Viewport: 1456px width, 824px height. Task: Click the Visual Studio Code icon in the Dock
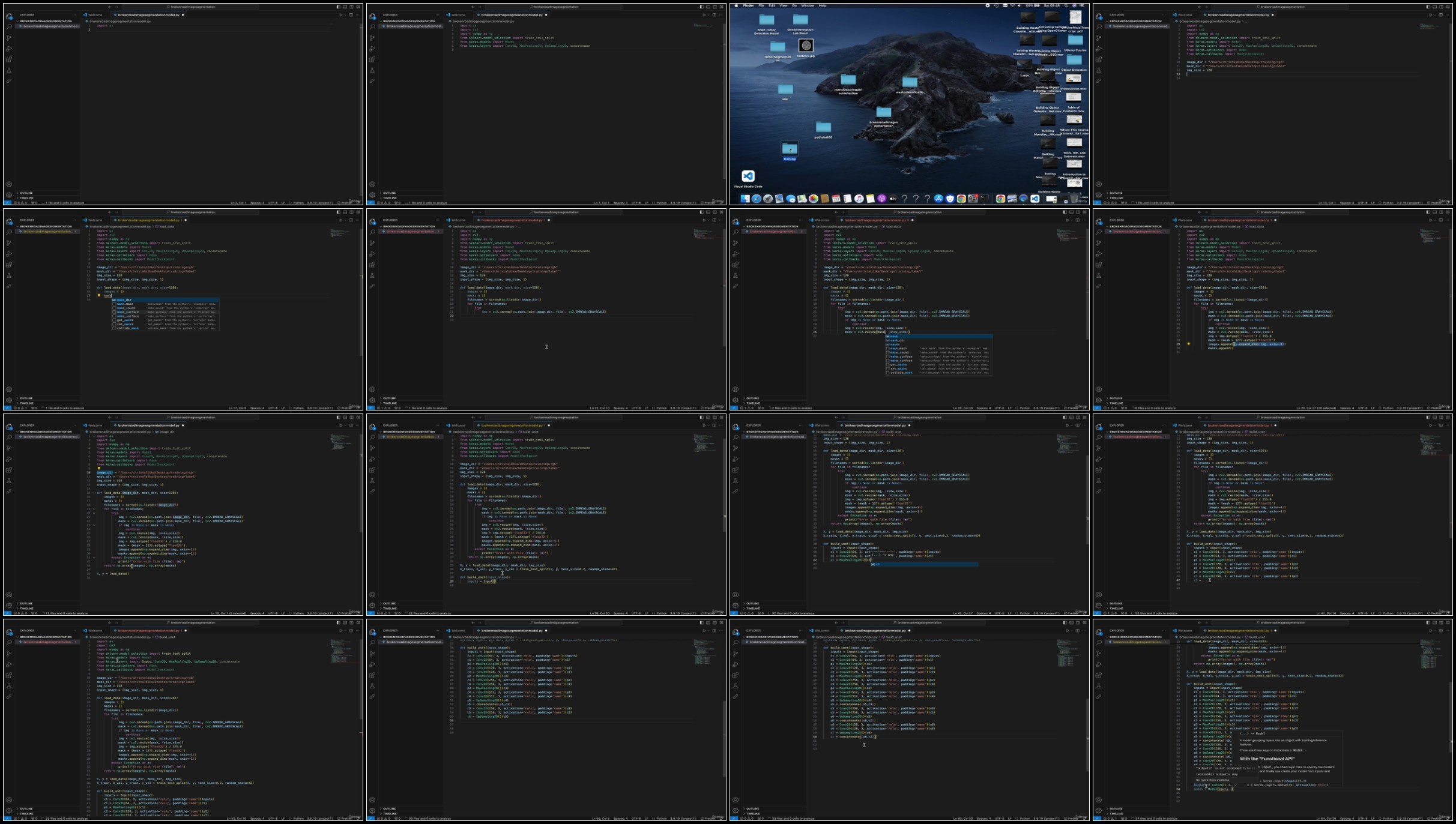(x=1035, y=199)
